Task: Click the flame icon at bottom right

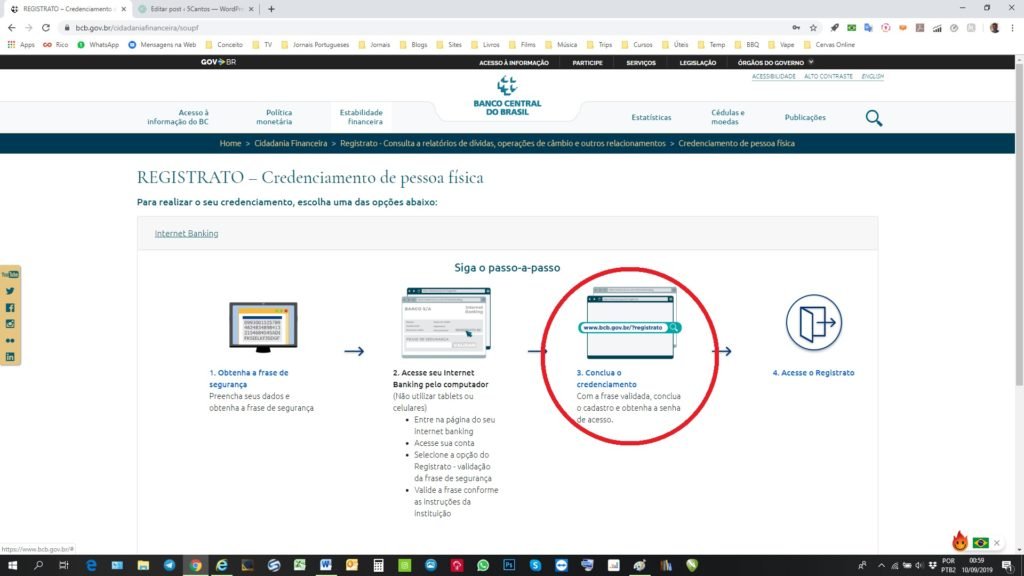Action: (x=959, y=541)
